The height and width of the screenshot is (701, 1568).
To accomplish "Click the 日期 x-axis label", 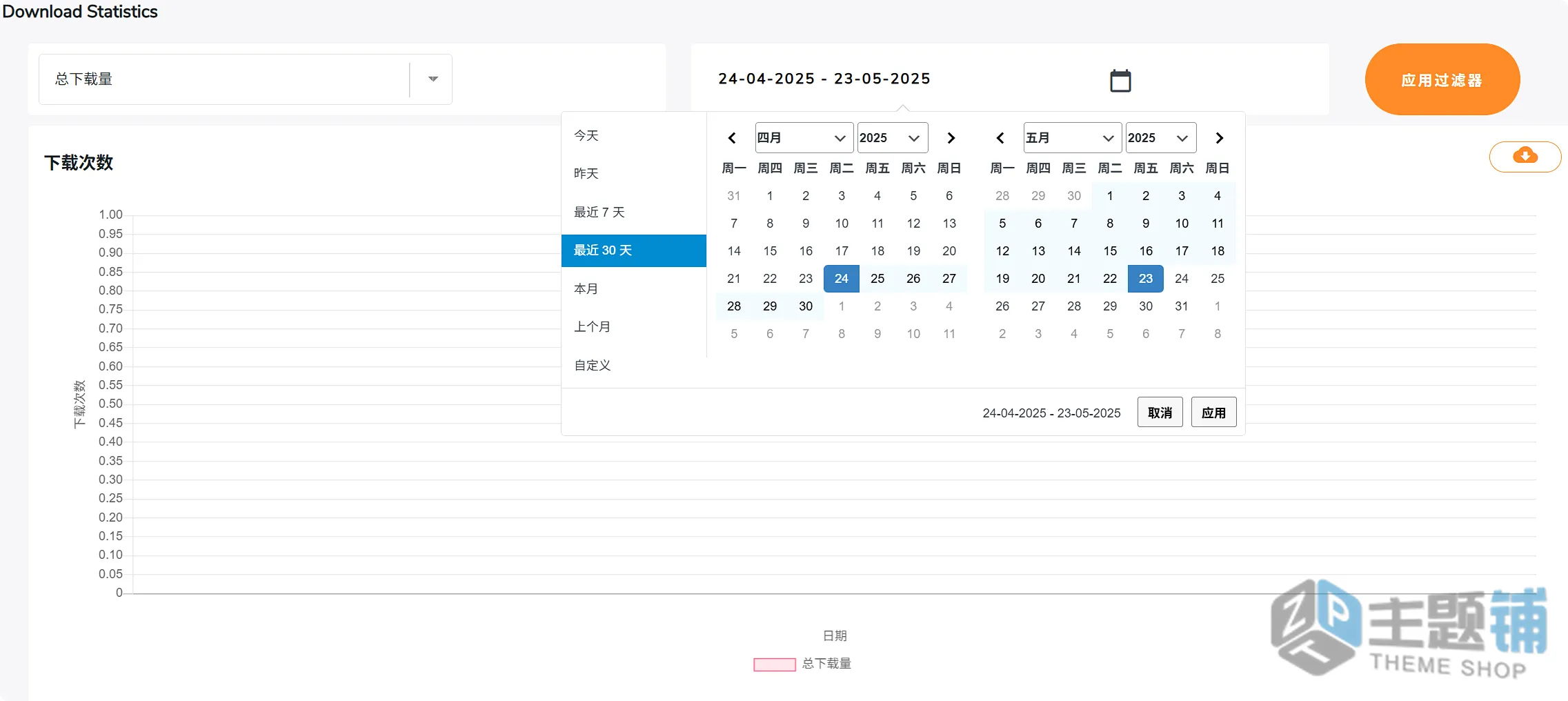I will tap(835, 636).
